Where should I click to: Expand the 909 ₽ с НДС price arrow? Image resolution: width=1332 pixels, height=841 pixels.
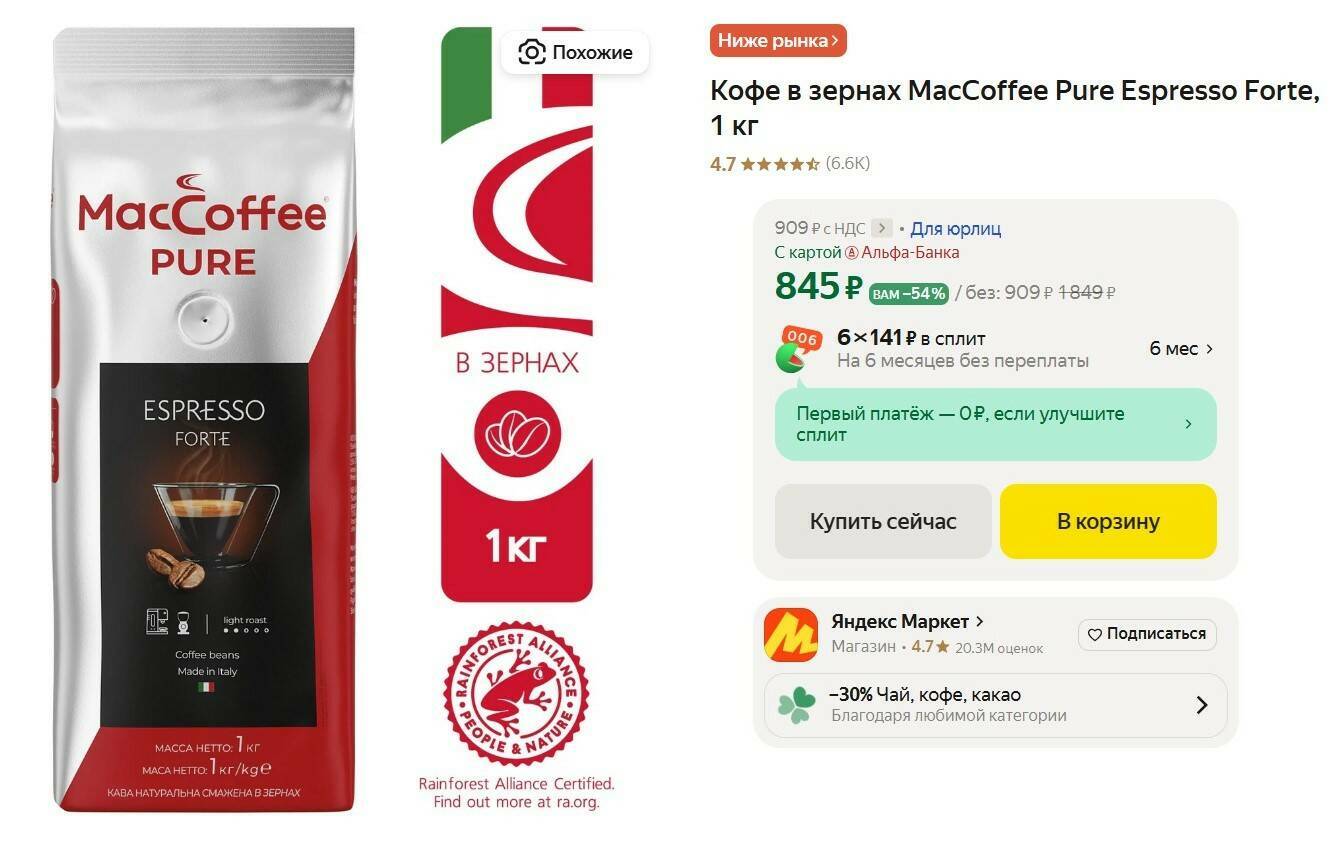coord(881,228)
